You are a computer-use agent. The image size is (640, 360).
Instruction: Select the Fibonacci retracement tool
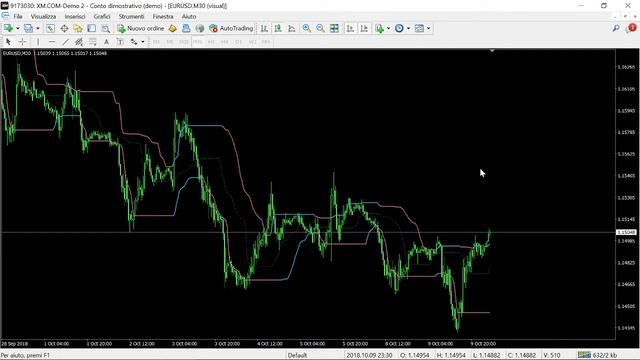click(x=93, y=42)
